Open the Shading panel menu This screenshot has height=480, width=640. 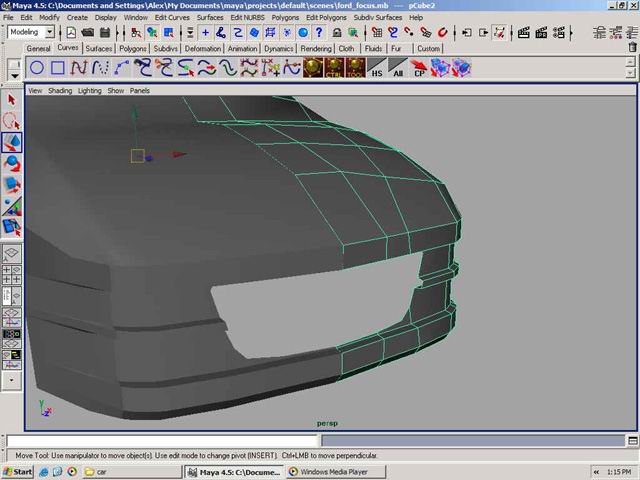(60, 90)
